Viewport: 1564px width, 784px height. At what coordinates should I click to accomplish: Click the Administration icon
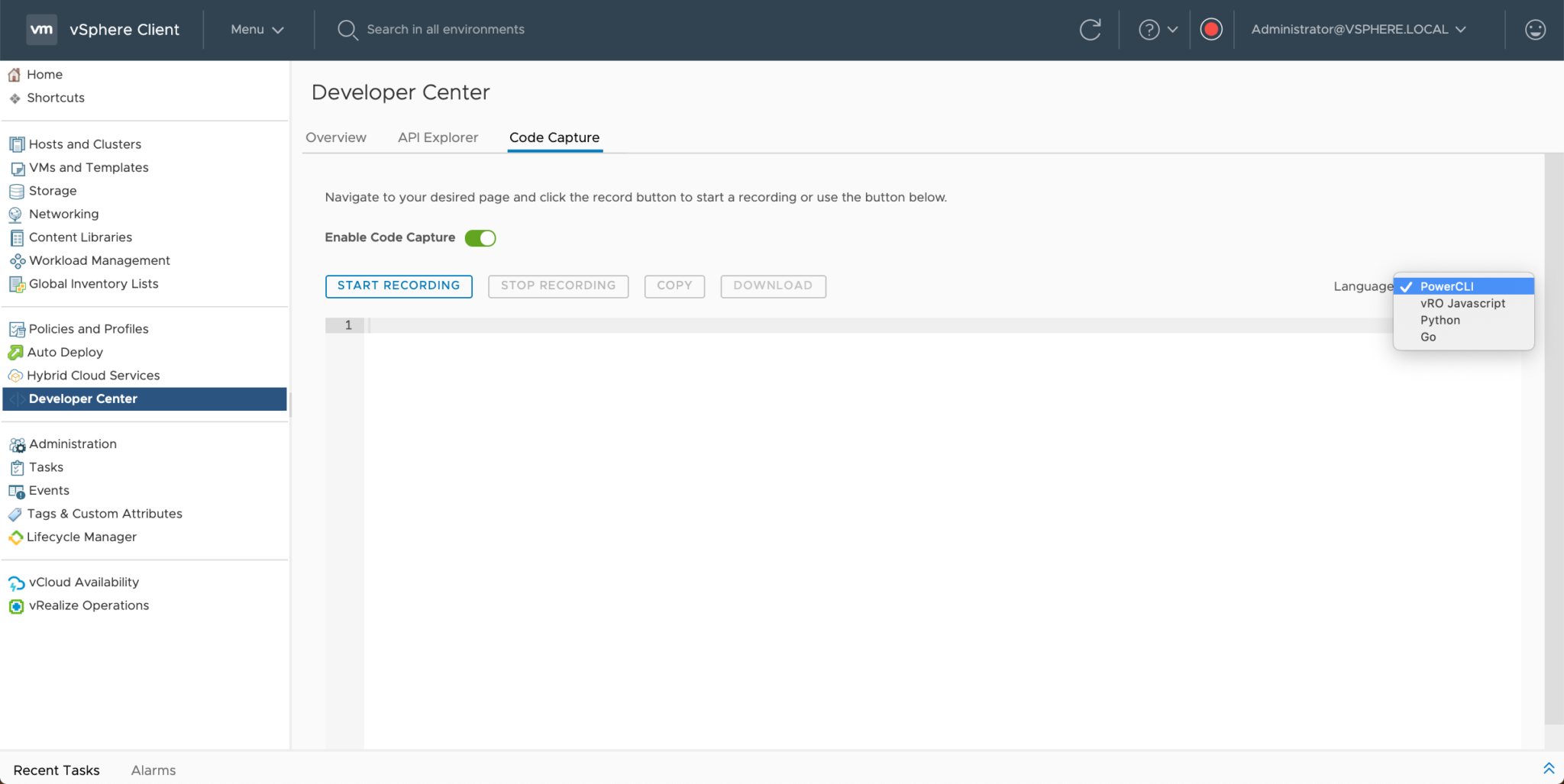click(x=18, y=445)
